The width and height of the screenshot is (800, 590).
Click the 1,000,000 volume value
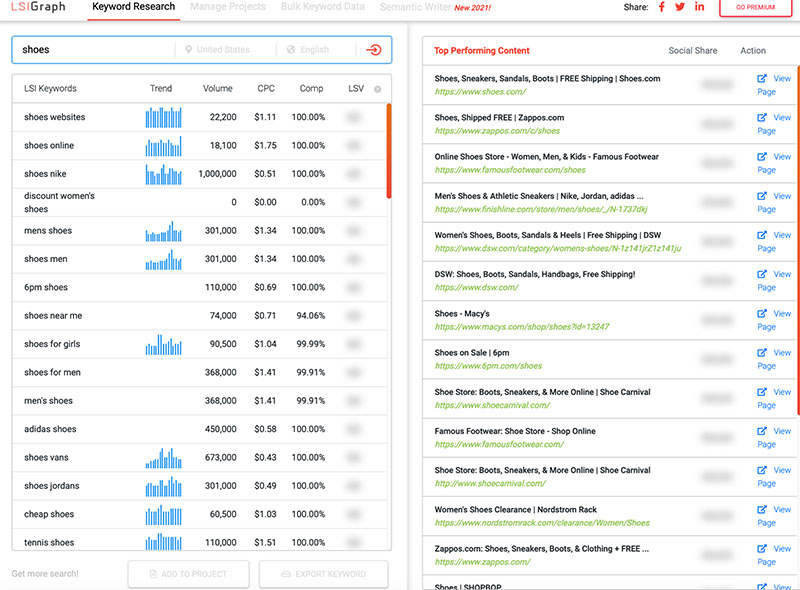click(217, 174)
